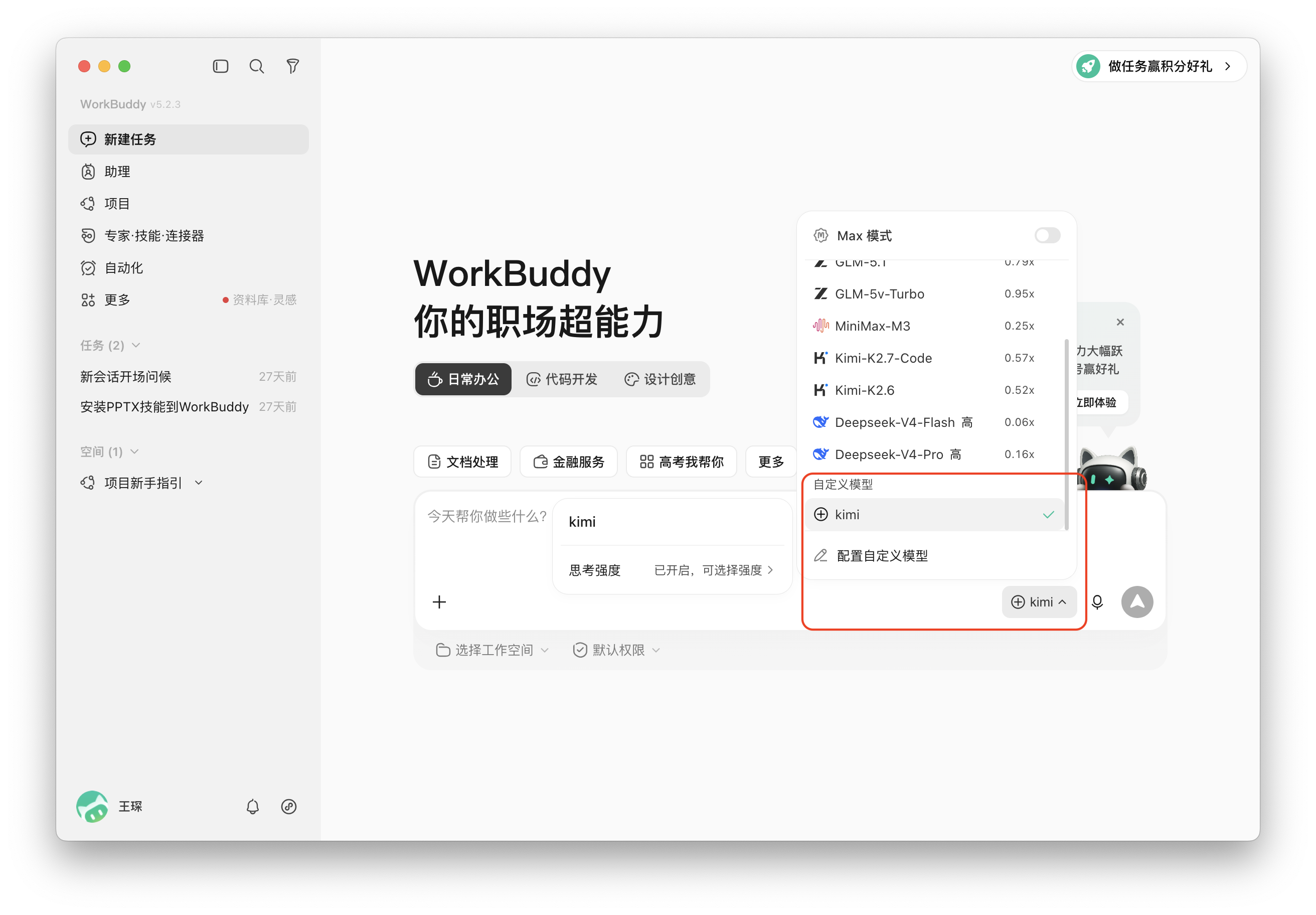Collapse the kimi model selector dropdown

tap(1039, 602)
